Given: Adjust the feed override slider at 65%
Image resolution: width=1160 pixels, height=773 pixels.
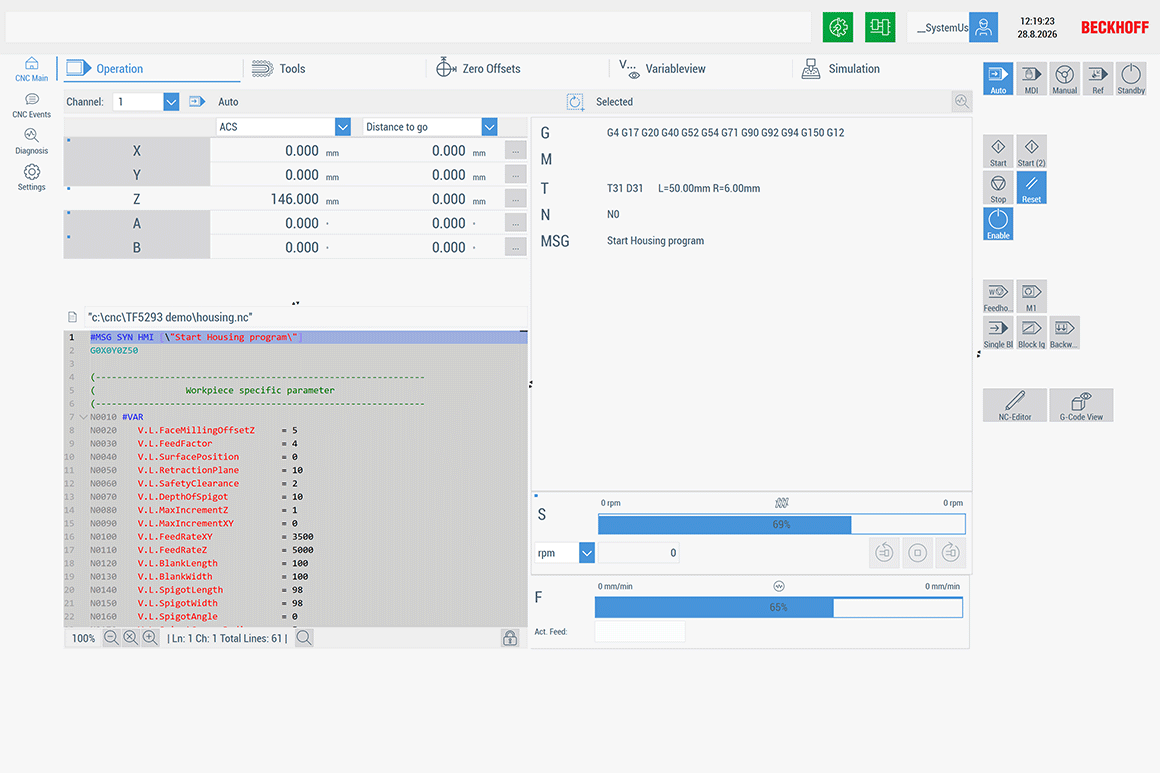Looking at the screenshot, I should [778, 607].
